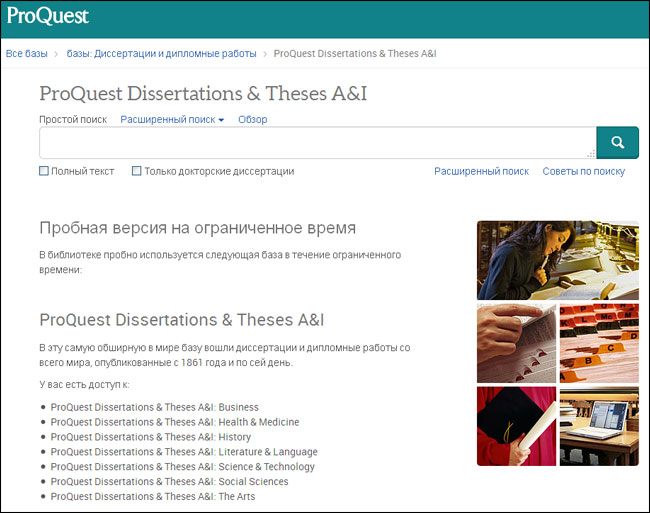
Task: Open Советы по поиску link
Action: pyautogui.click(x=583, y=171)
